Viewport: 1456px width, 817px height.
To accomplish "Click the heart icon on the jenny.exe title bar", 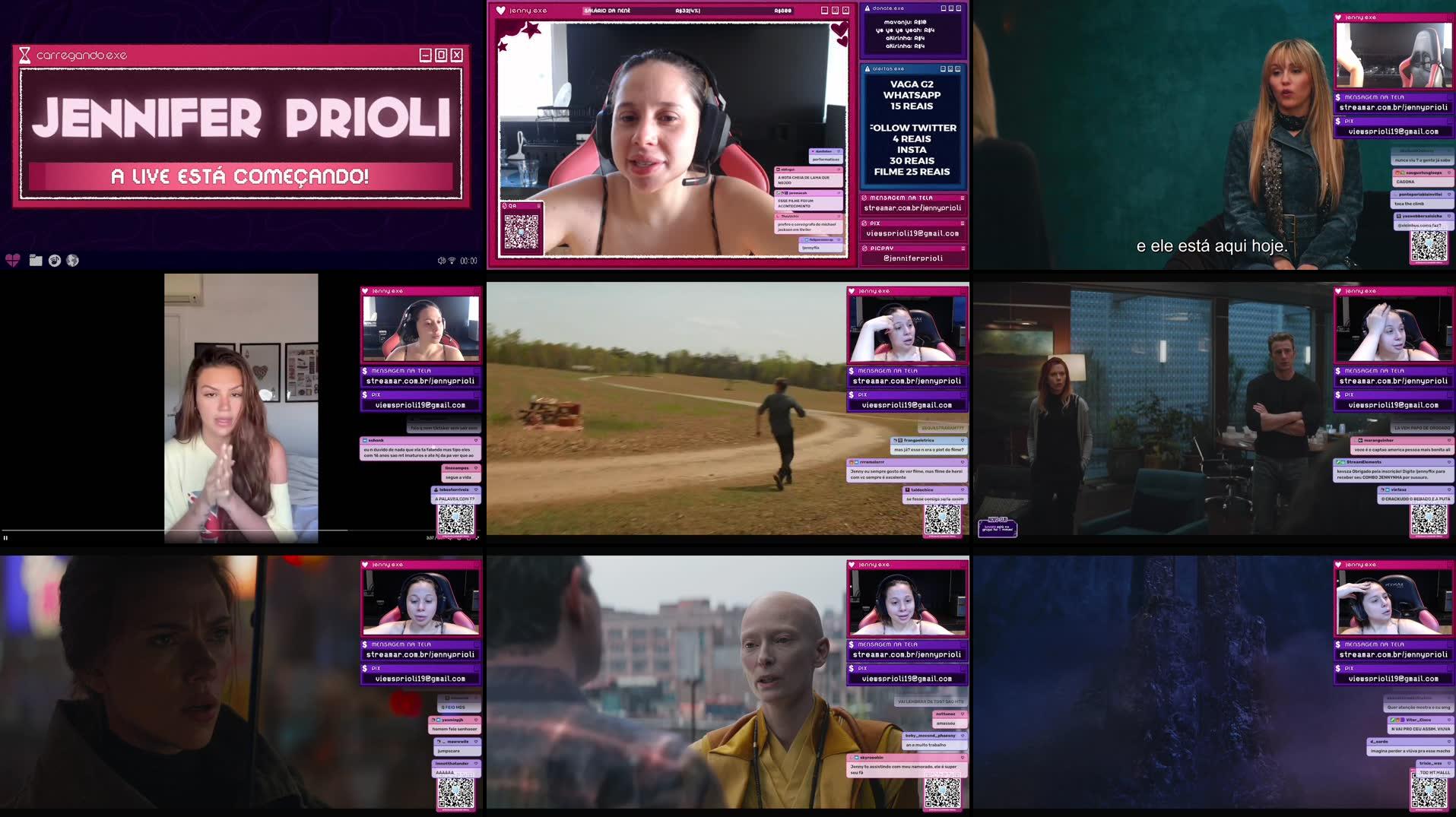I will coord(501,10).
